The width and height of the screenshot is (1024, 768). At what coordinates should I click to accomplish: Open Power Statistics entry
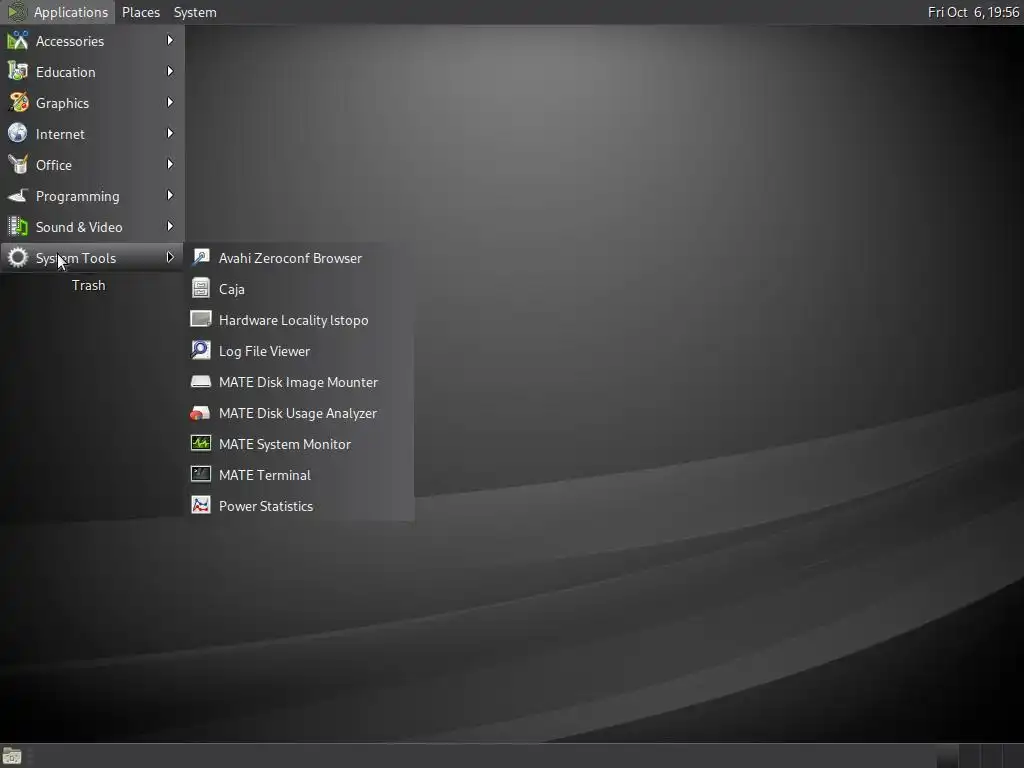coord(300,506)
